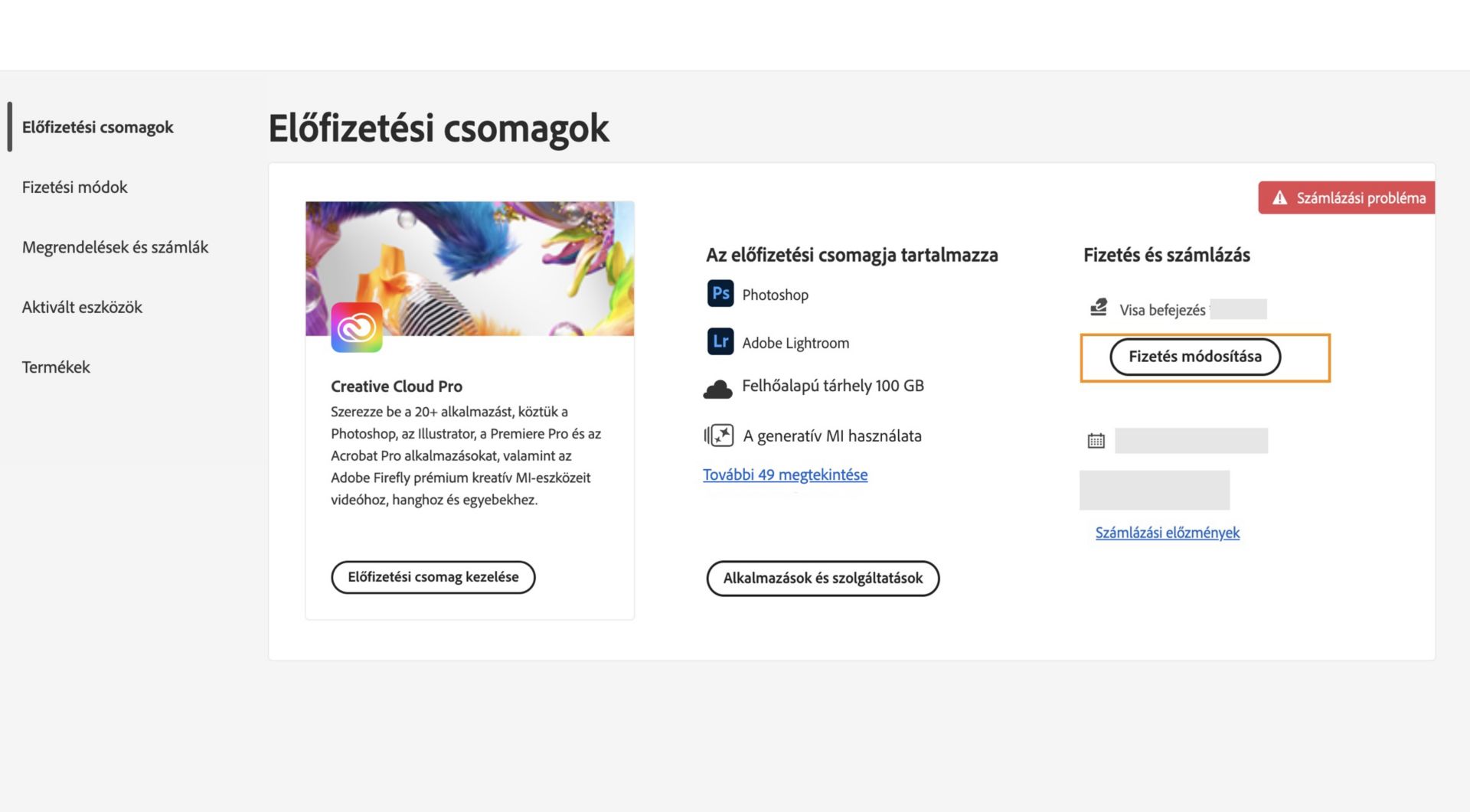Viewport: 1470px width, 812px height.
Task: Click the calendar icon under Fizetés és számlázás
Action: coord(1096,440)
